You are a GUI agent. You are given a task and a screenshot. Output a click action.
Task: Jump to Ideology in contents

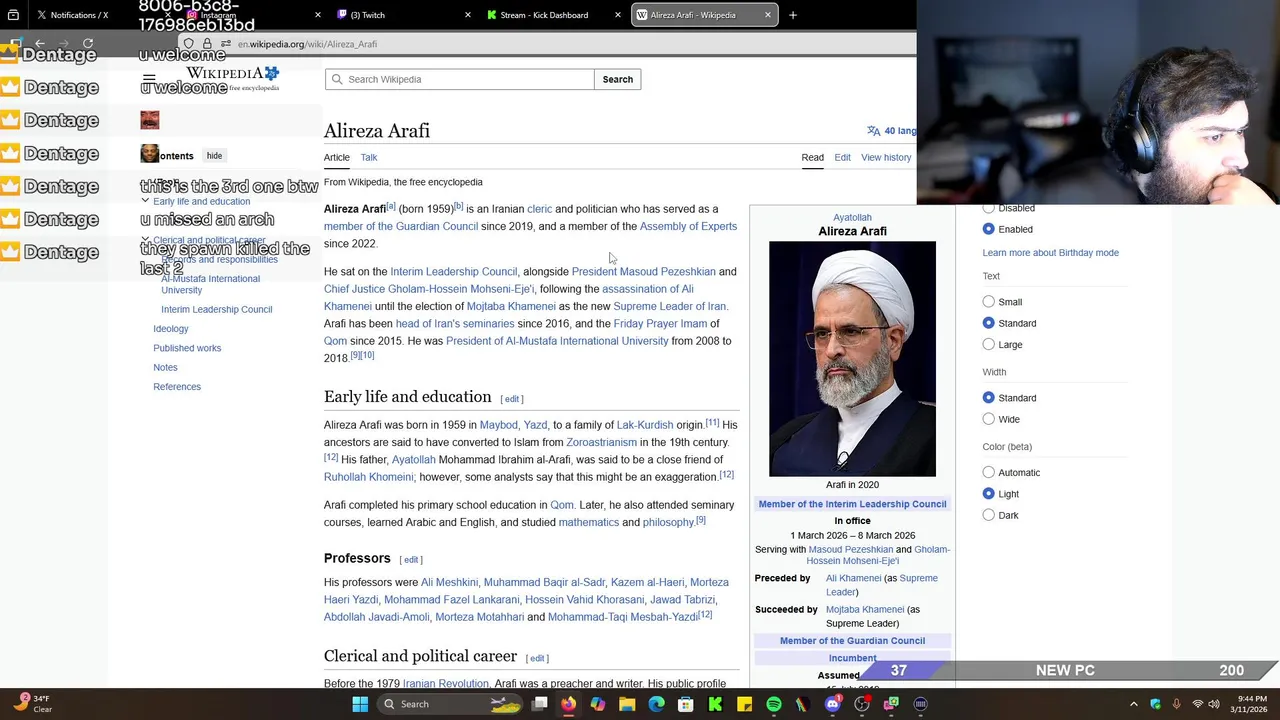pyautogui.click(x=170, y=329)
